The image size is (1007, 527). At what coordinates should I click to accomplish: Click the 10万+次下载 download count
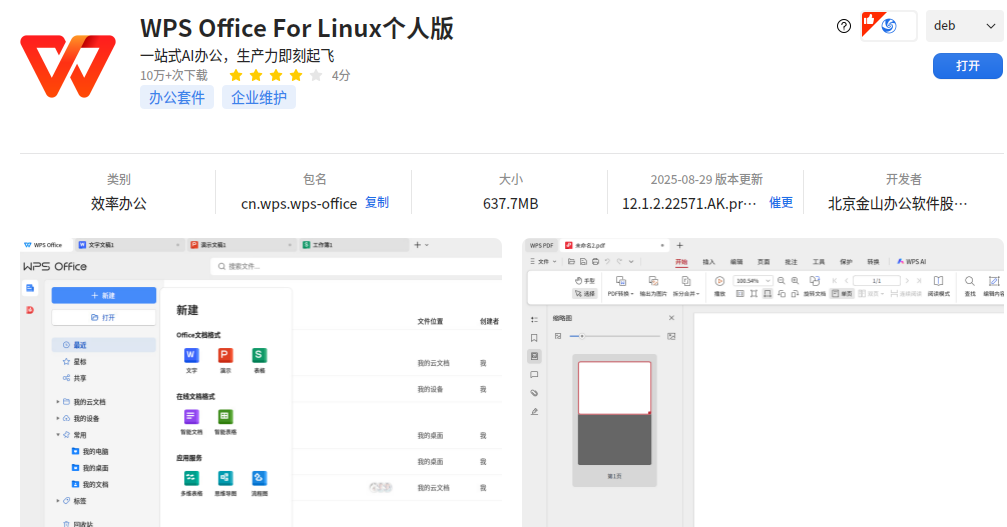[174, 76]
